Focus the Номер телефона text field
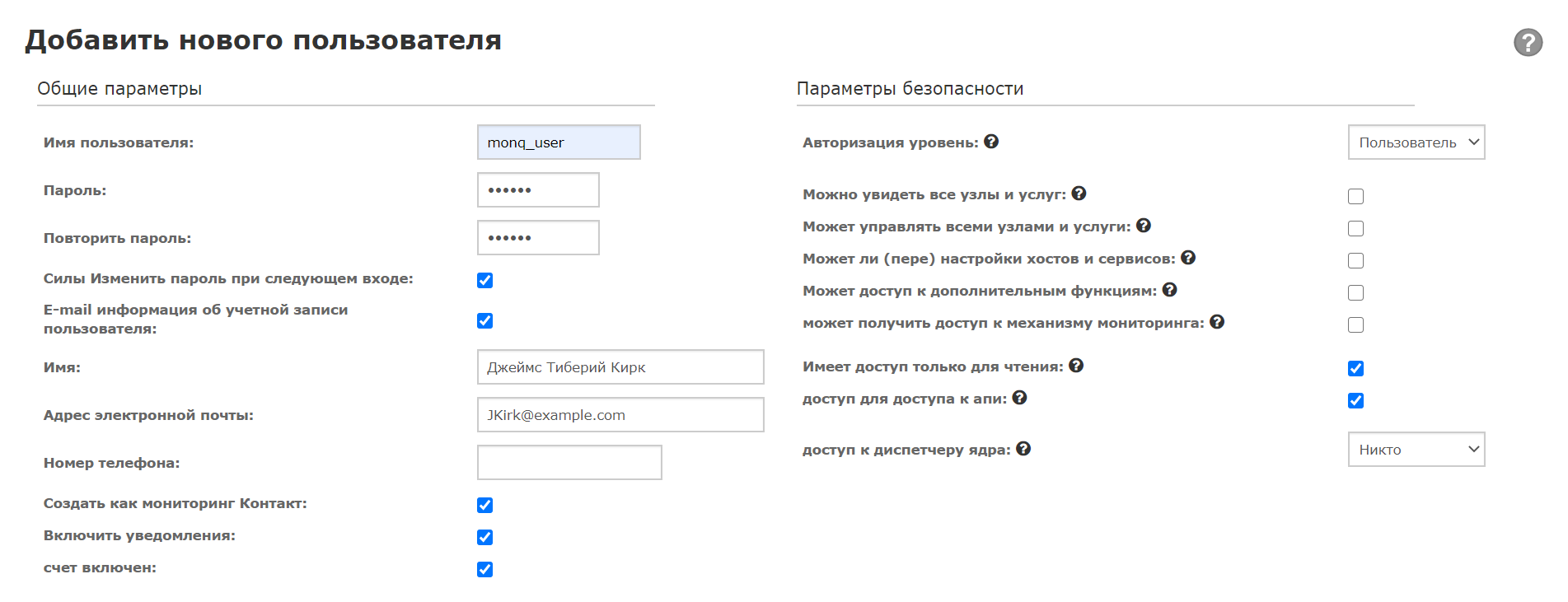The height and width of the screenshot is (602, 1568). click(569, 463)
